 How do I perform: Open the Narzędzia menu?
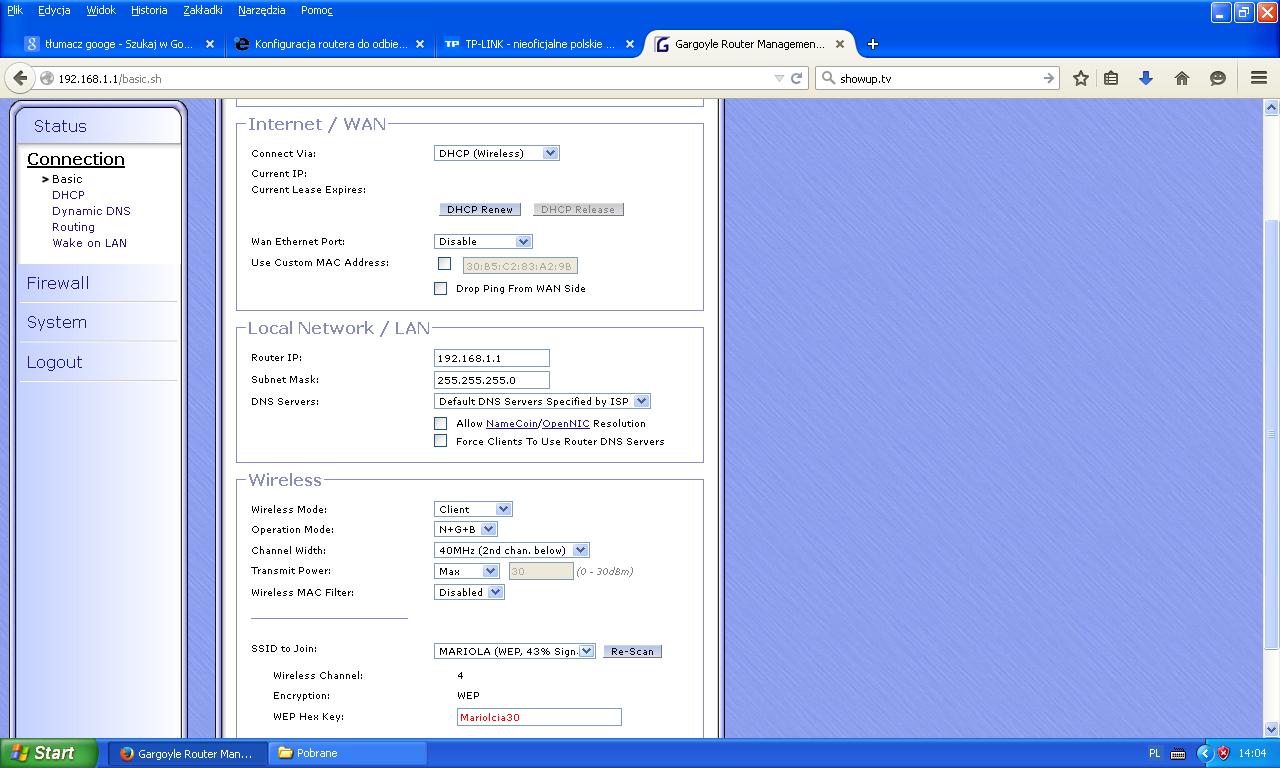[262, 10]
